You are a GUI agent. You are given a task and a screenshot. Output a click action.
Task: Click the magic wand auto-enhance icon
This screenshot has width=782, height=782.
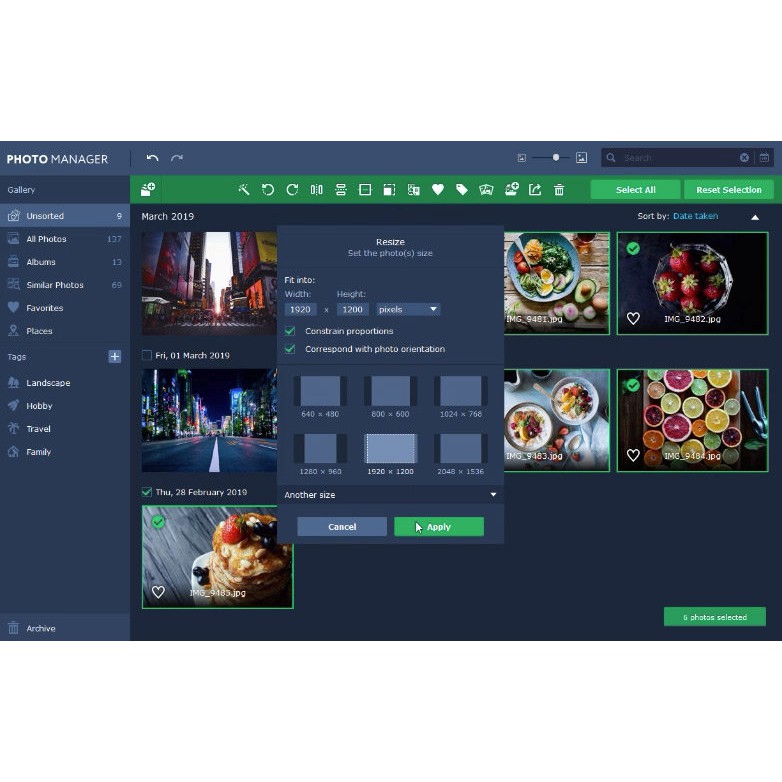click(243, 190)
